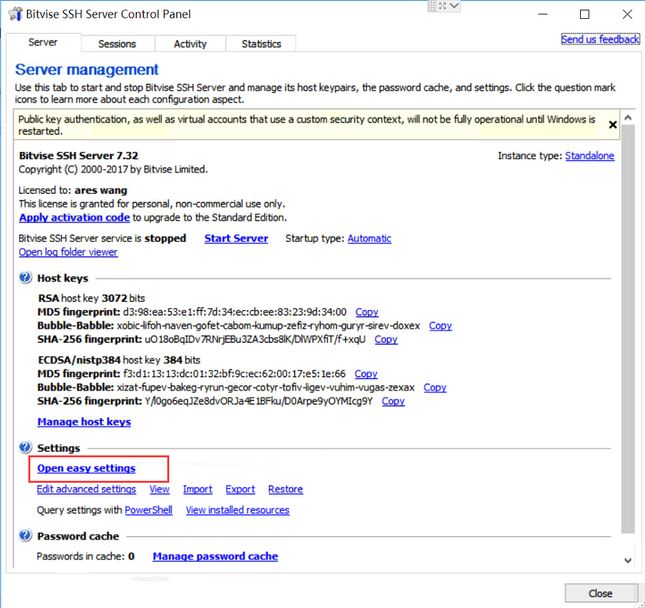Screen dimensions: 645x608
Task: Click the Password cache help question mark icon
Action: point(25,536)
